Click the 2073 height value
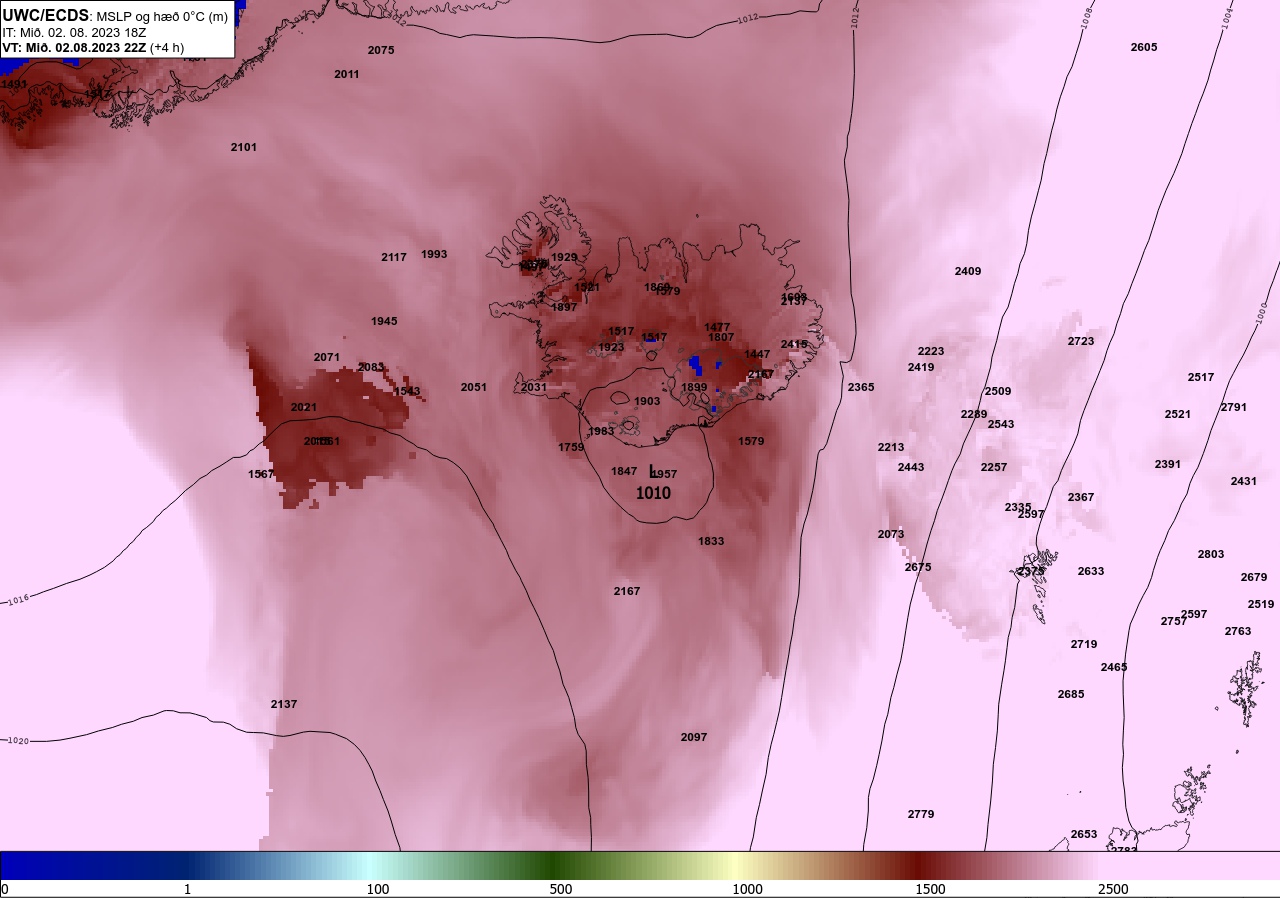This screenshot has width=1280, height=898. point(891,534)
